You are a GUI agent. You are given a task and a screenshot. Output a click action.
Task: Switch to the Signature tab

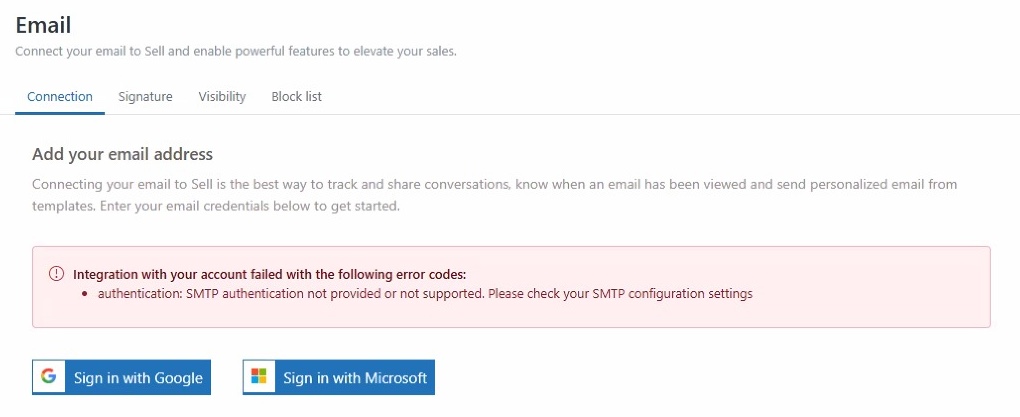click(145, 97)
